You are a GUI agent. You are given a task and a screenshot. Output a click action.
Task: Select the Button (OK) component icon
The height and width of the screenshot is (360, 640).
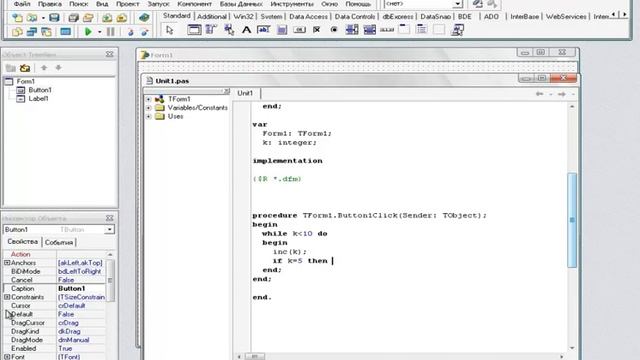[x=299, y=30]
